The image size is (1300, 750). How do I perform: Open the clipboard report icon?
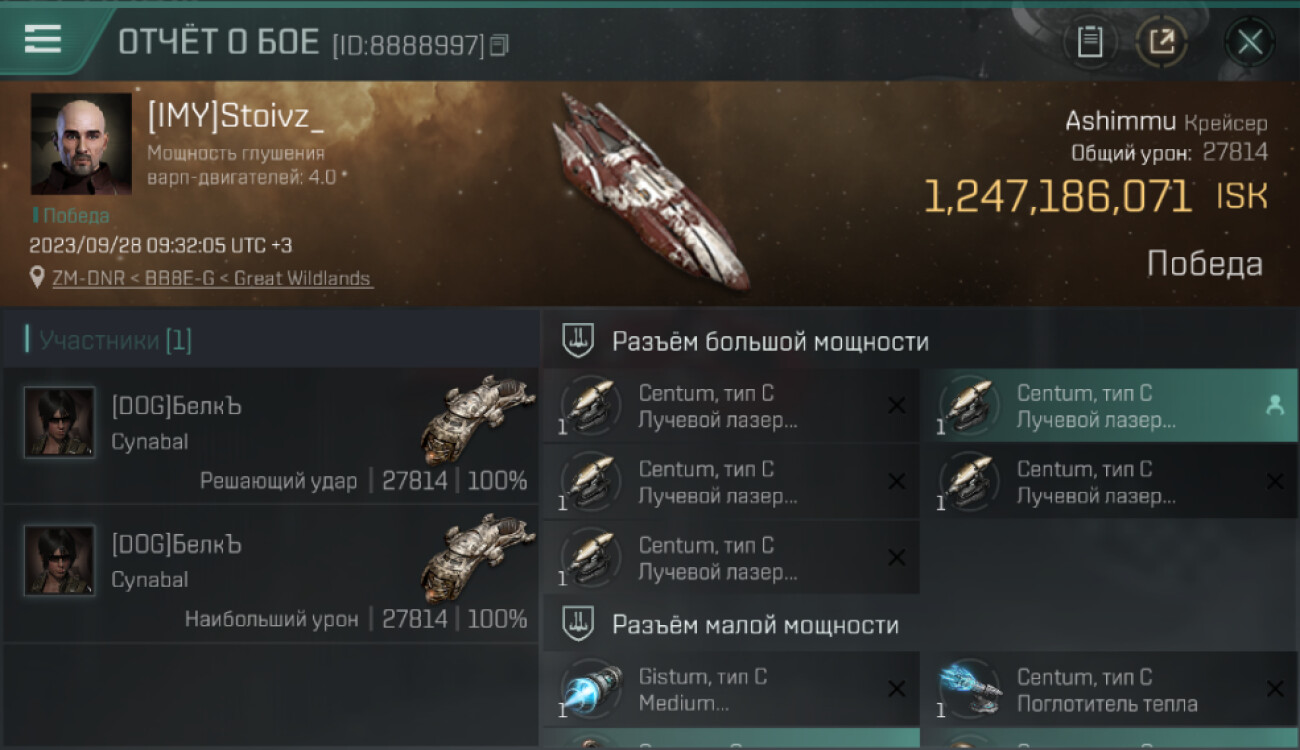pyautogui.click(x=1090, y=42)
